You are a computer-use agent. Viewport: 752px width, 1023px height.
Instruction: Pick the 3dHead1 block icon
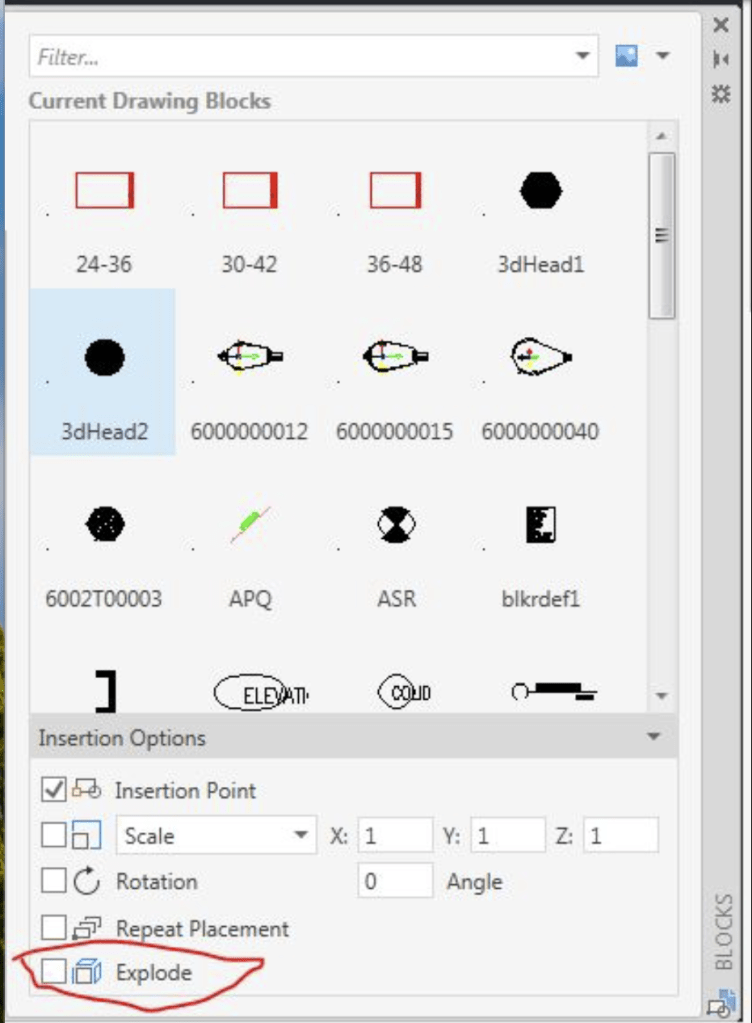pyautogui.click(x=541, y=191)
